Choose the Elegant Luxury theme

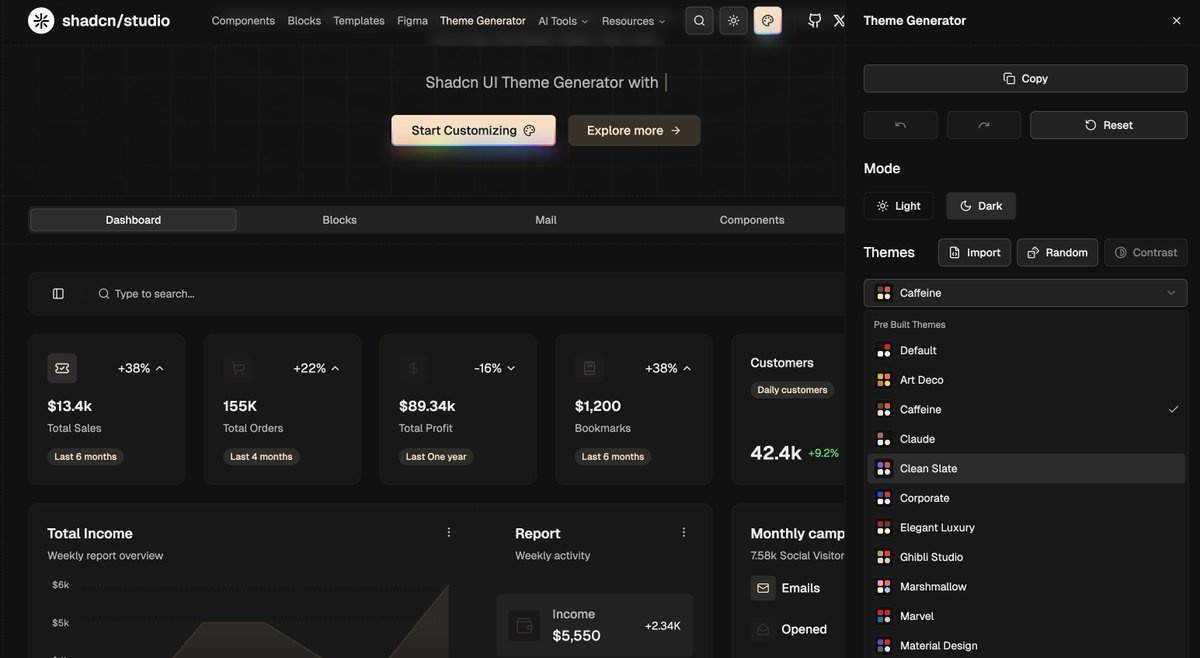coord(1026,527)
